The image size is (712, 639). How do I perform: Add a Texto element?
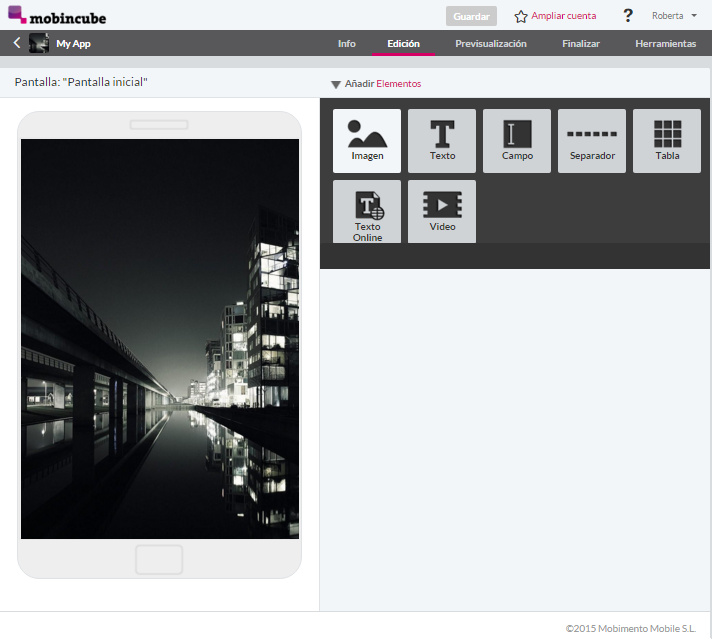click(x=442, y=141)
